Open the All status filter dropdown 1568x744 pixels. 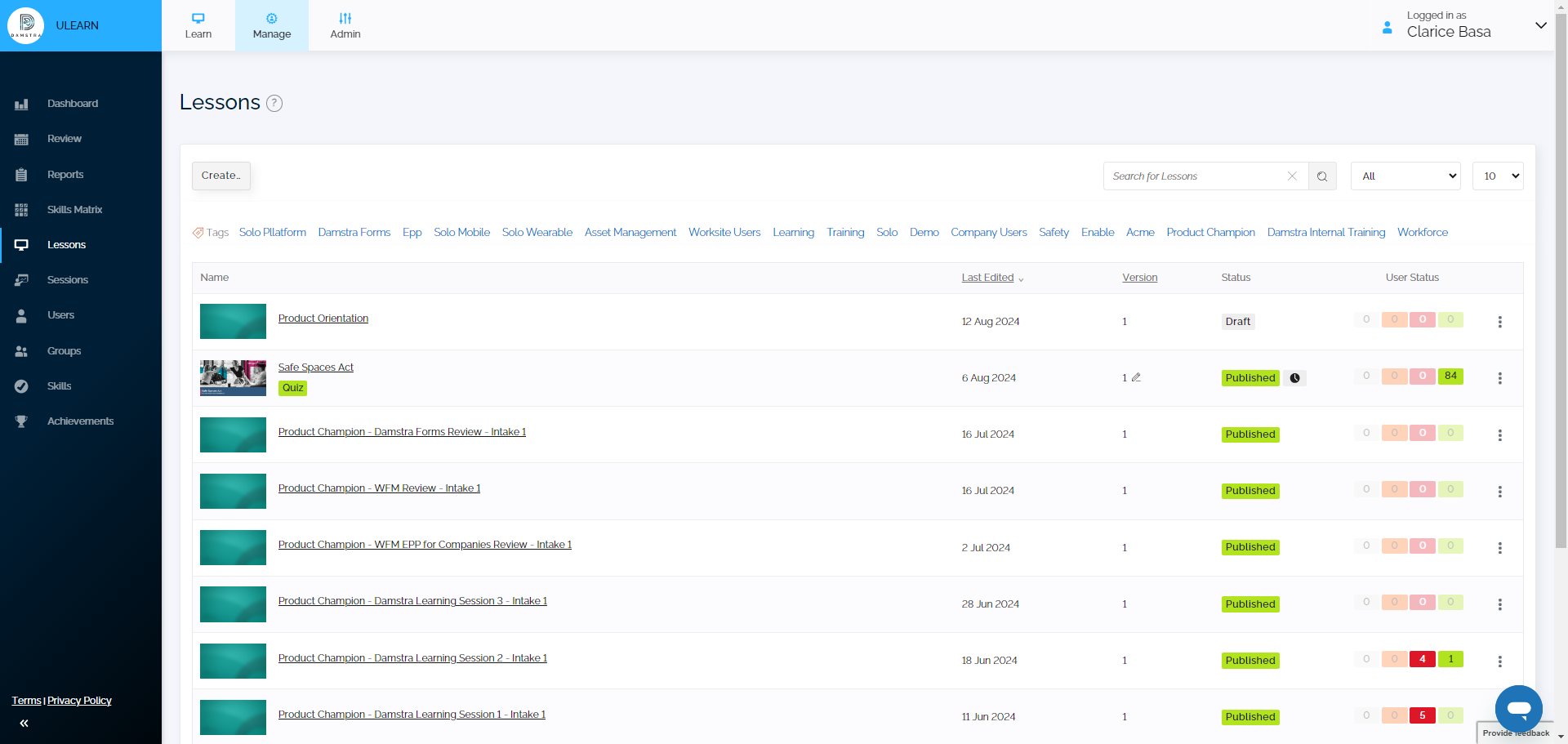coord(1405,176)
